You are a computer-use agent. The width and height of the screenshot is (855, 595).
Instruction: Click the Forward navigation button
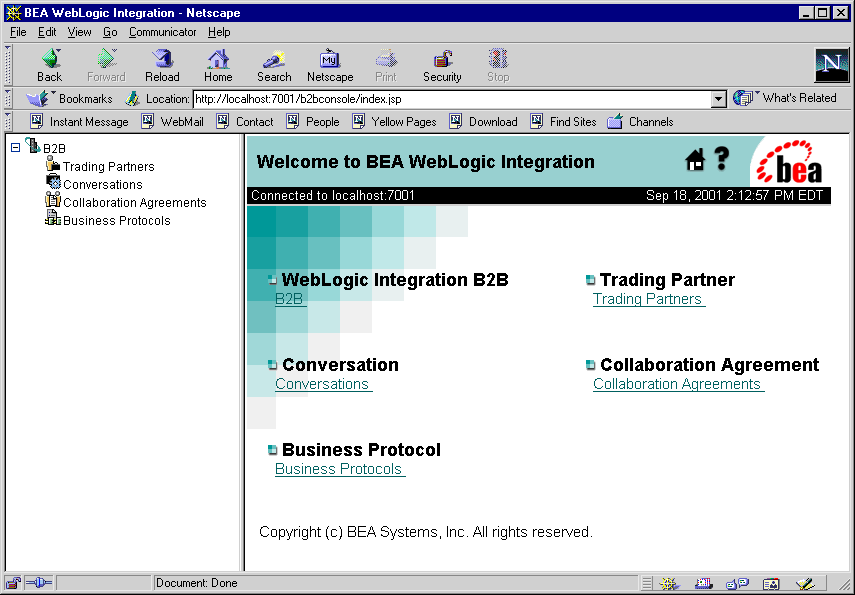click(106, 65)
